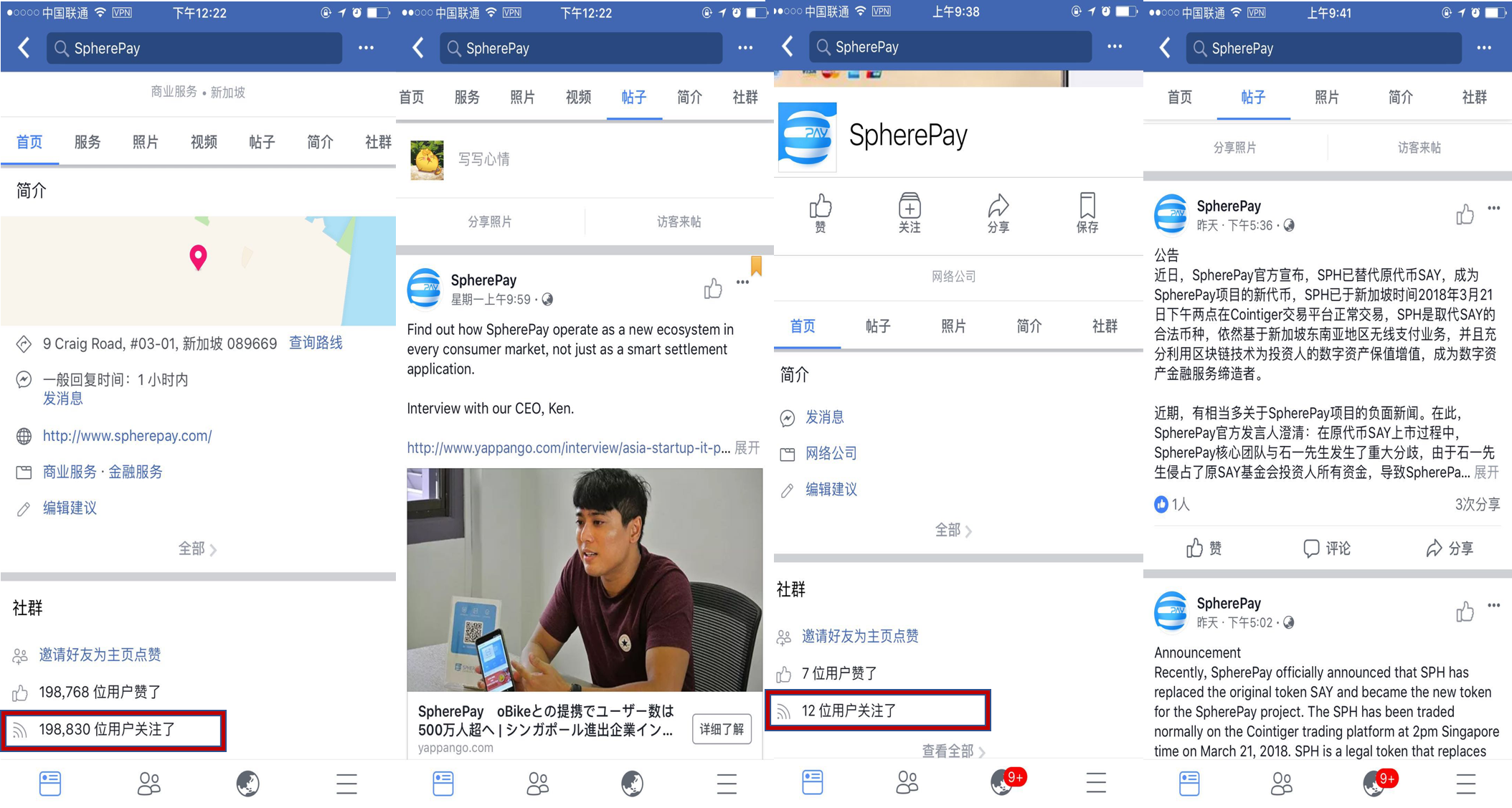Tap the 服务 tab above the map 简介 section
Screen dimensions: 1512x808
[88, 142]
